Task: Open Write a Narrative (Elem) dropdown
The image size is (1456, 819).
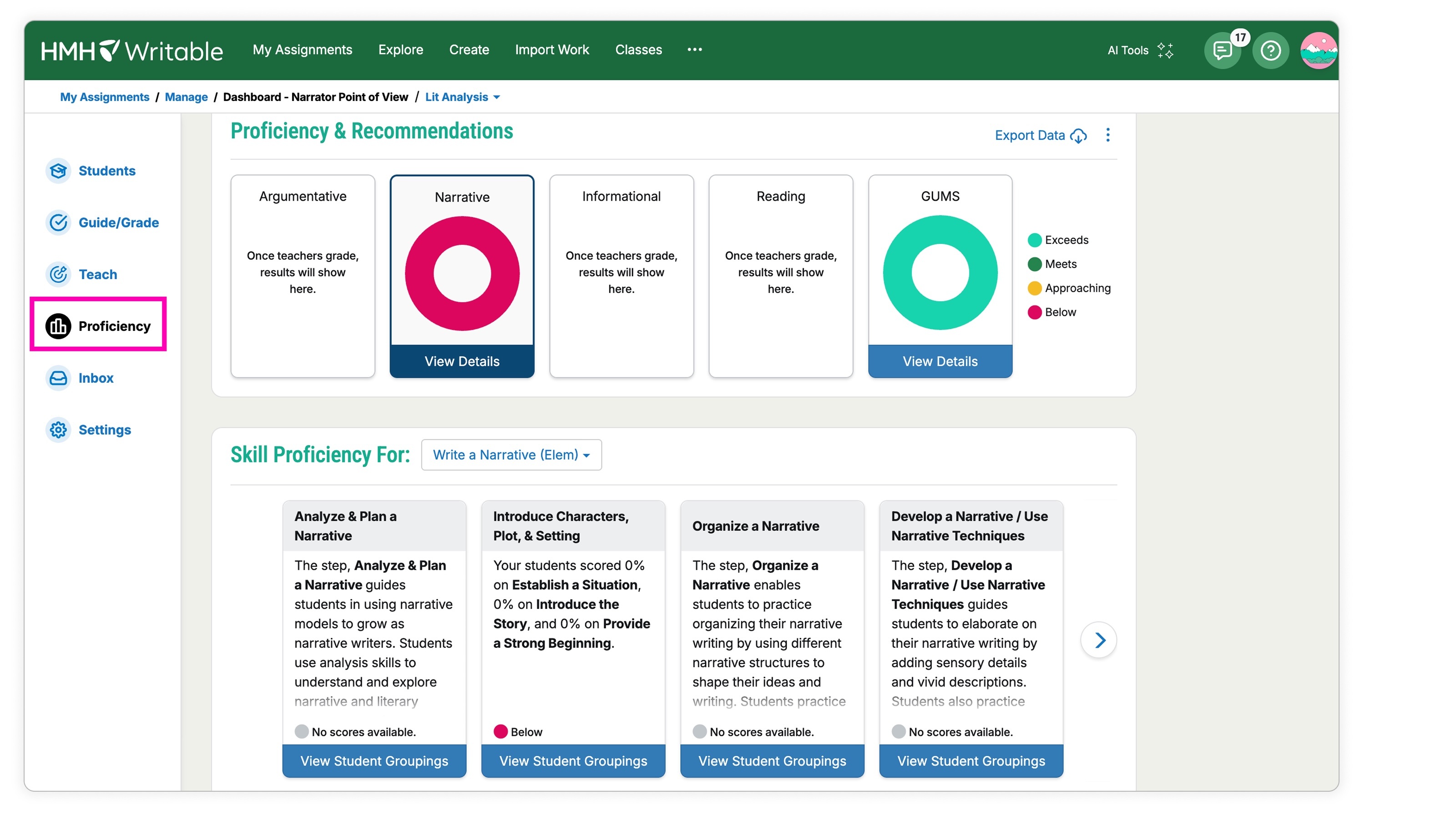Action: click(511, 455)
